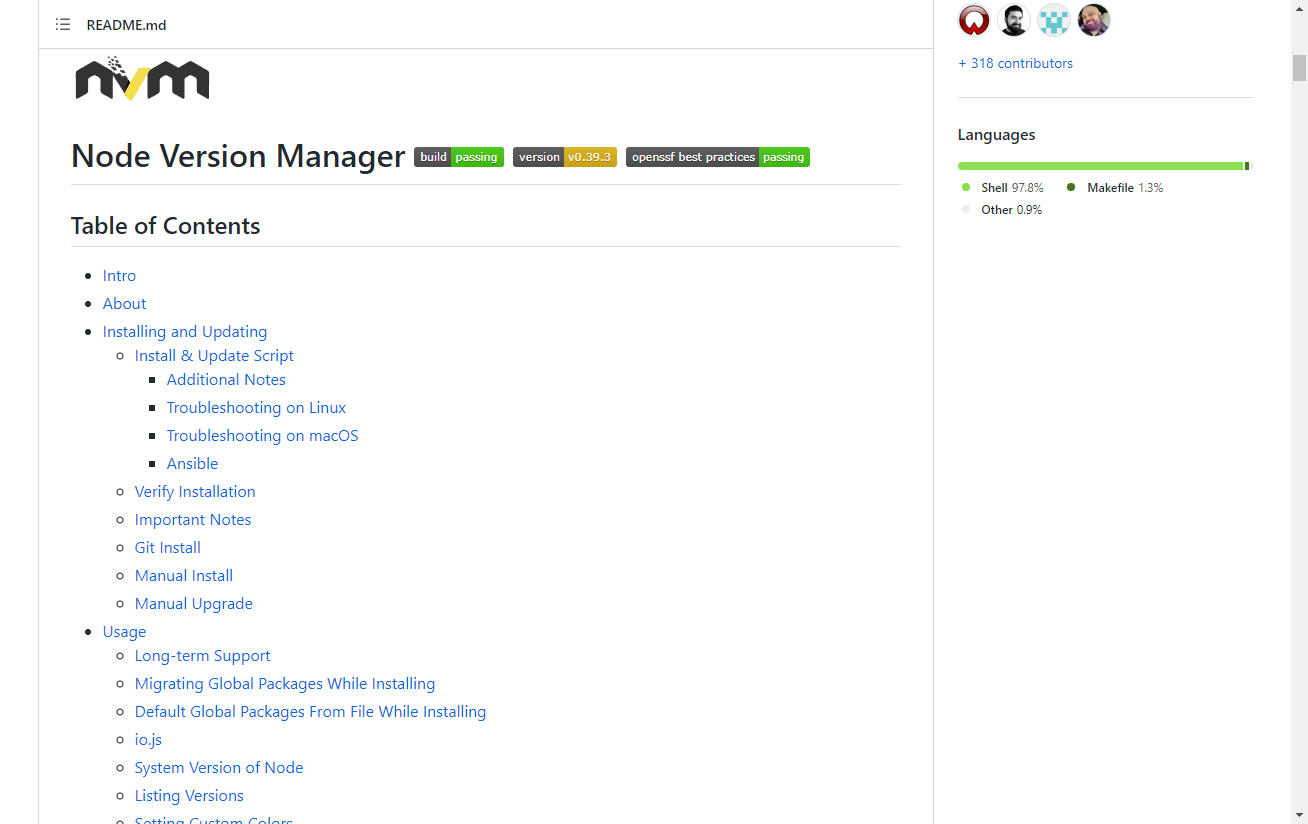Image resolution: width=1308 pixels, height=824 pixels.
Task: Click the Languages sidebar heading
Action: pos(996,135)
